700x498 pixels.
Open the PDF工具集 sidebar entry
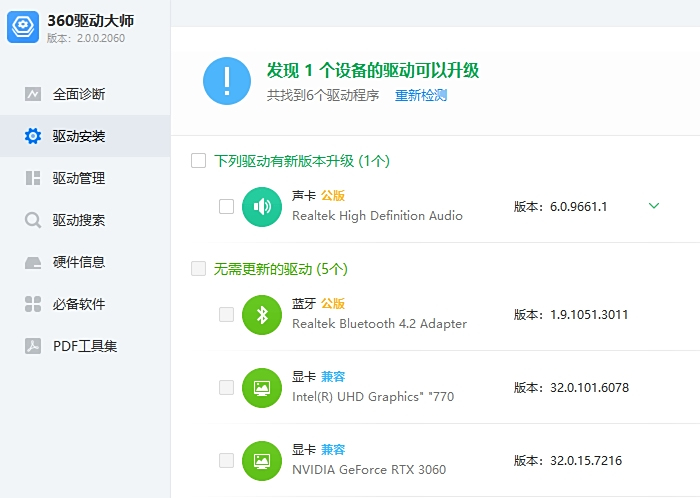(x=84, y=346)
